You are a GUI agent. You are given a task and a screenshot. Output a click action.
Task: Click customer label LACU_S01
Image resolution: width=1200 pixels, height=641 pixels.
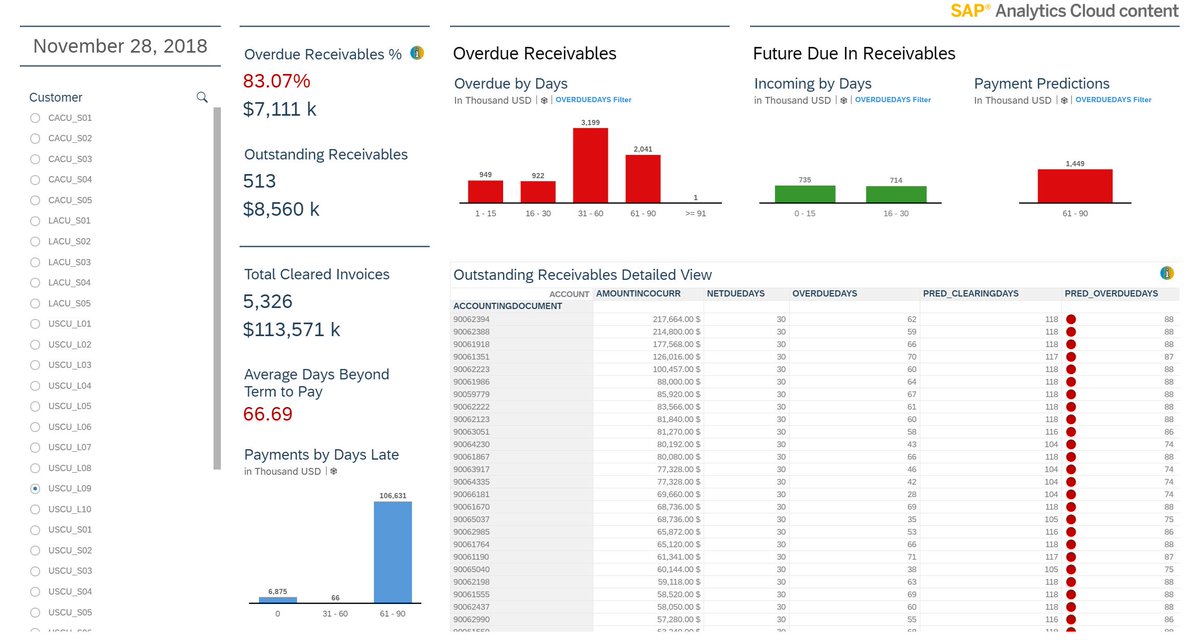(x=69, y=221)
